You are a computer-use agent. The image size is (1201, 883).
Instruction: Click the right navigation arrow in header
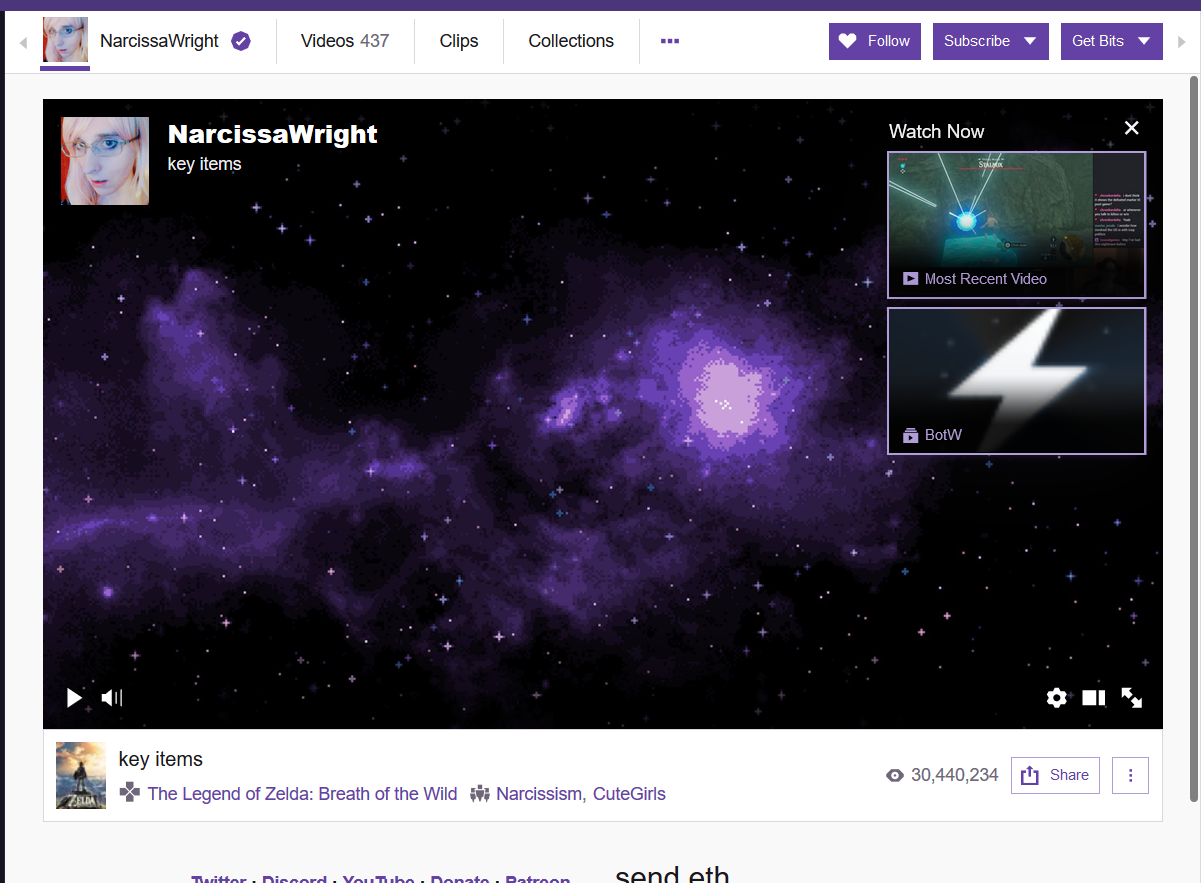(x=1182, y=42)
